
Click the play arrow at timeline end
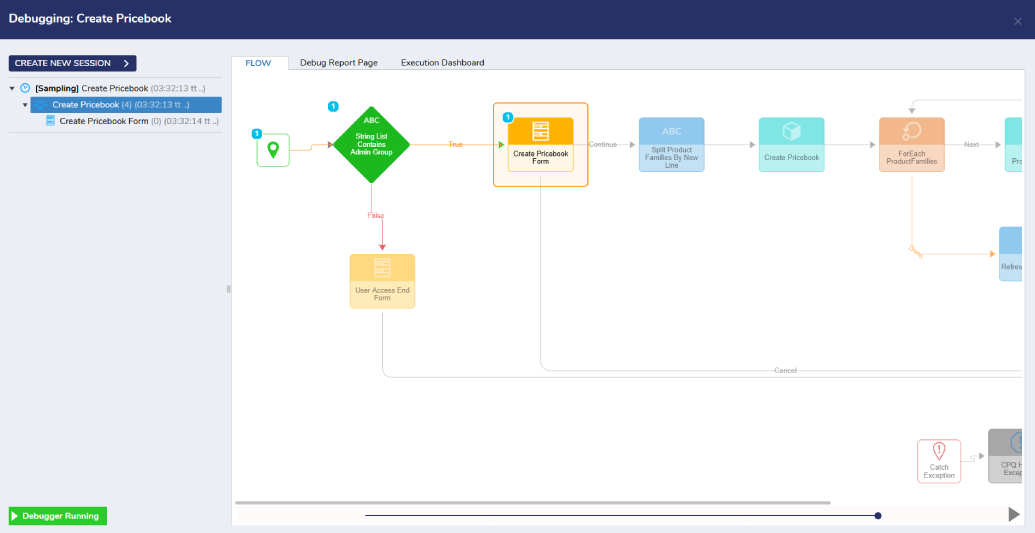[1014, 514]
